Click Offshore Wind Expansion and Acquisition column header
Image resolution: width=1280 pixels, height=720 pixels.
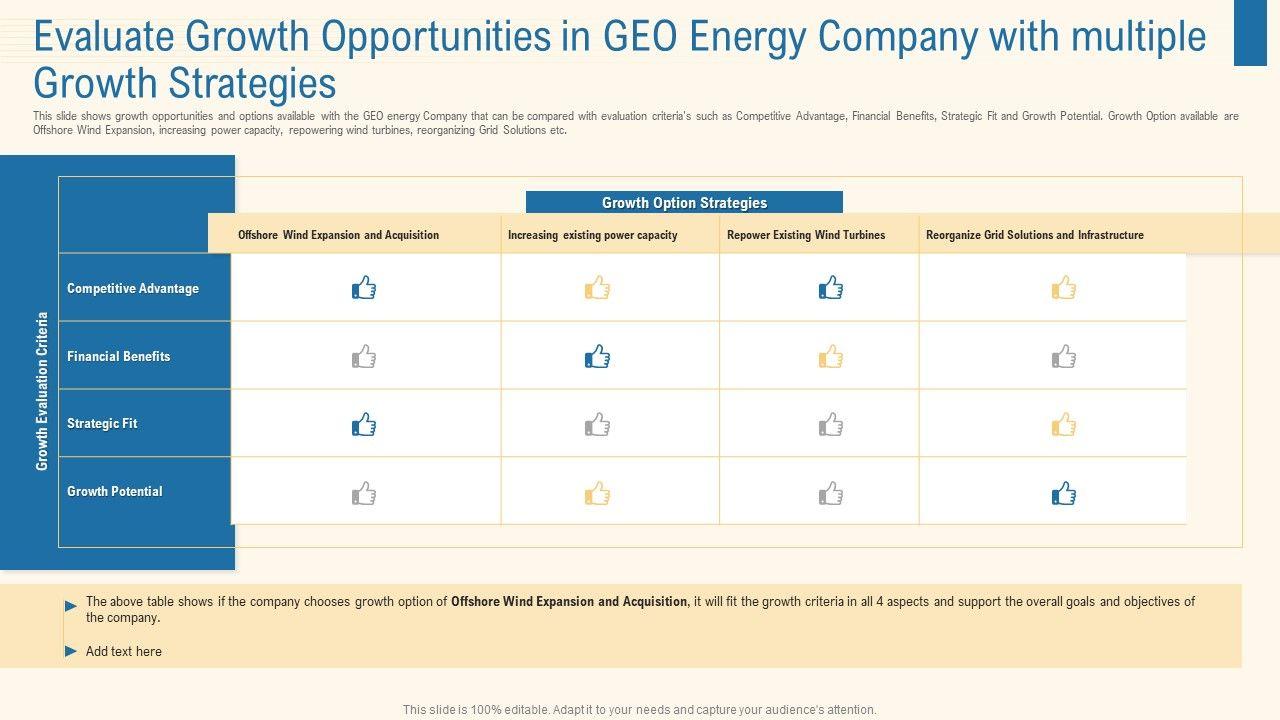[x=338, y=235]
